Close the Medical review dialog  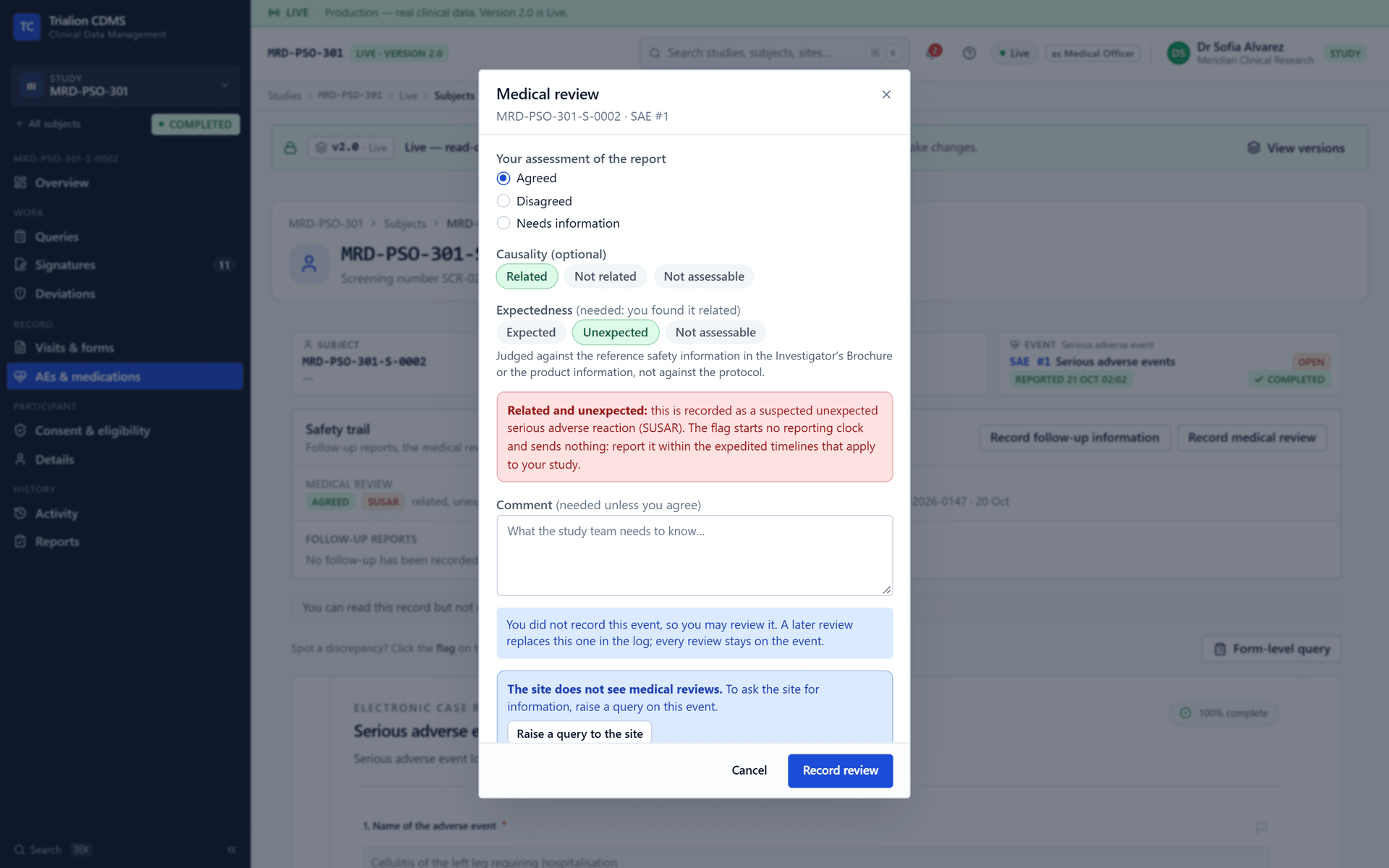pyautogui.click(x=886, y=95)
